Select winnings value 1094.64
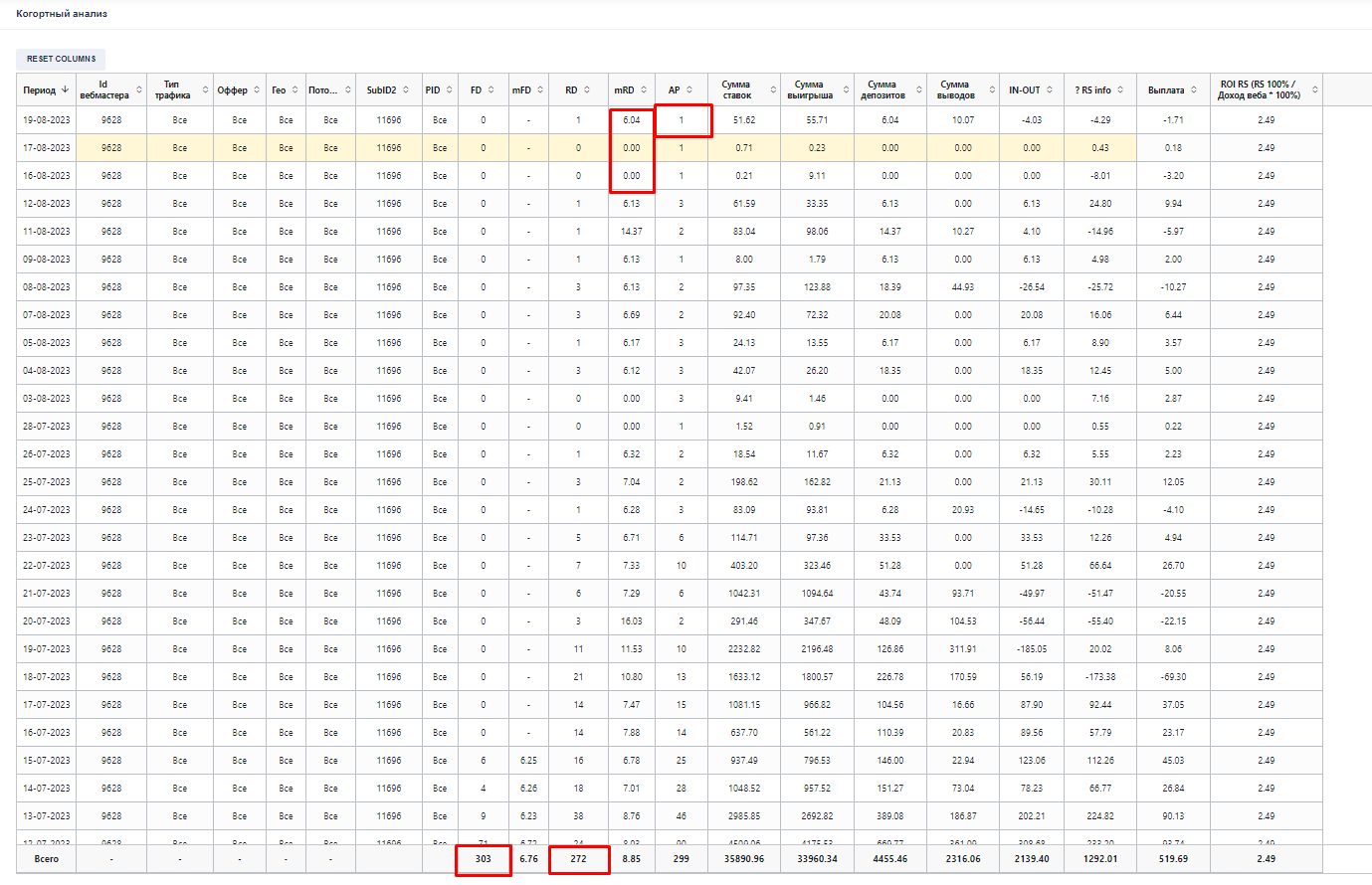The width and height of the screenshot is (1372, 885). point(817,594)
